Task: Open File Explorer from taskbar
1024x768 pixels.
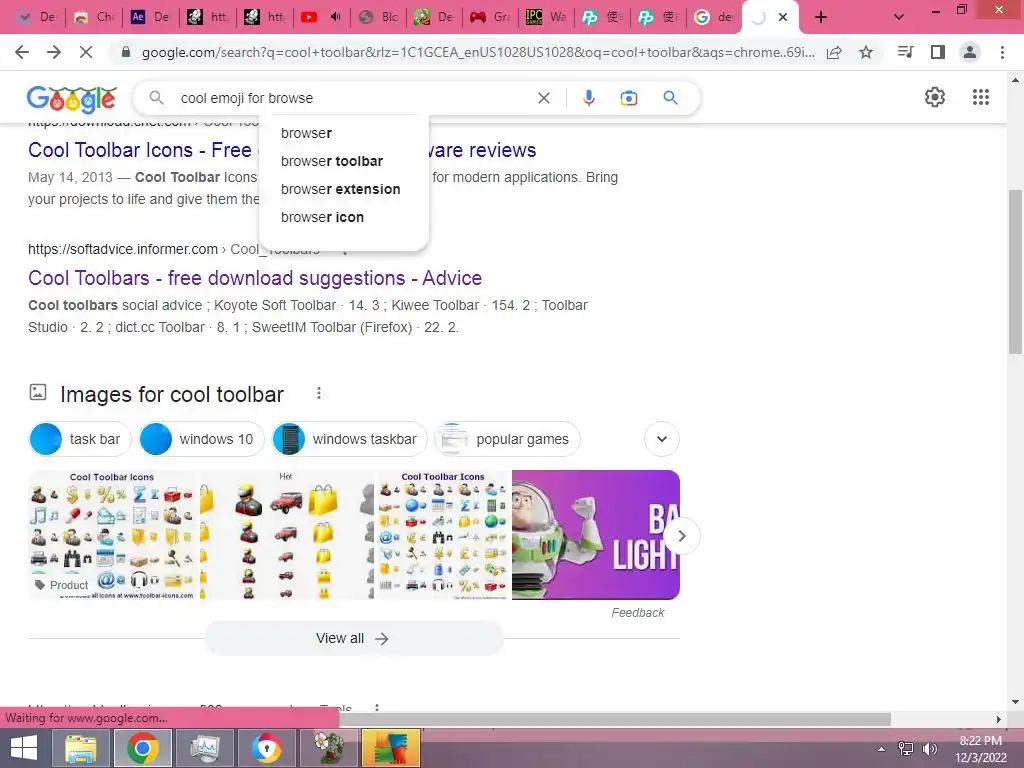Action: pos(81,748)
